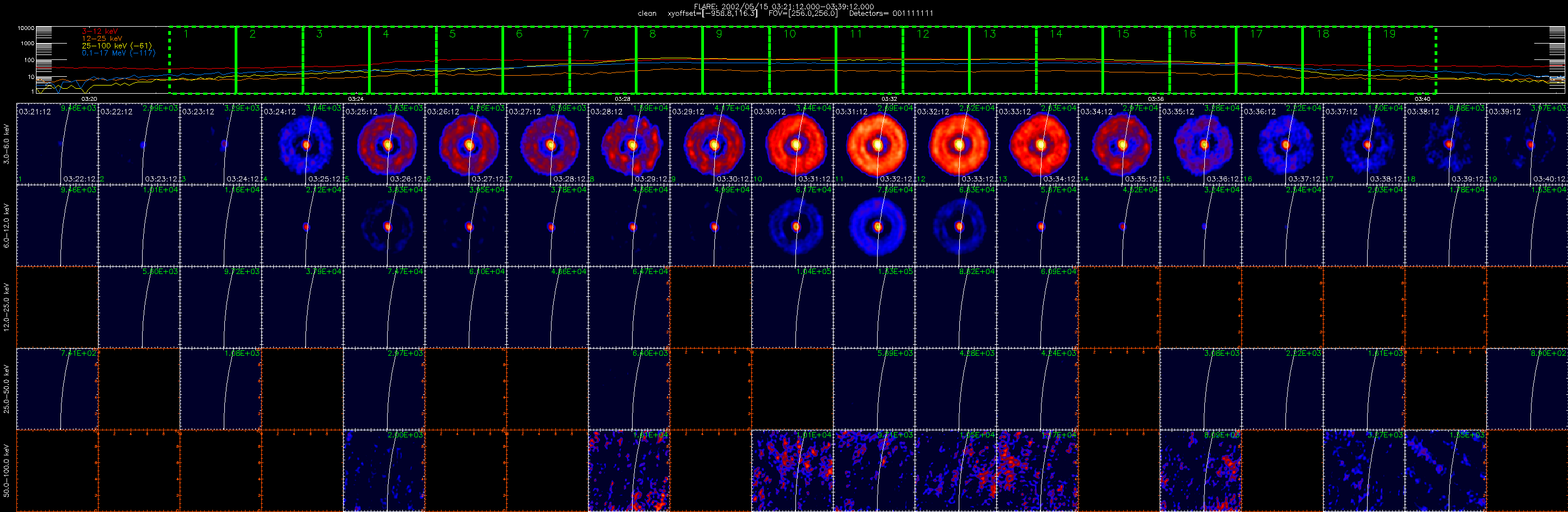Open the 03:33:12 image in 3.0-6.0 keV row
The width and height of the screenshot is (1568, 512).
pos(1037,144)
